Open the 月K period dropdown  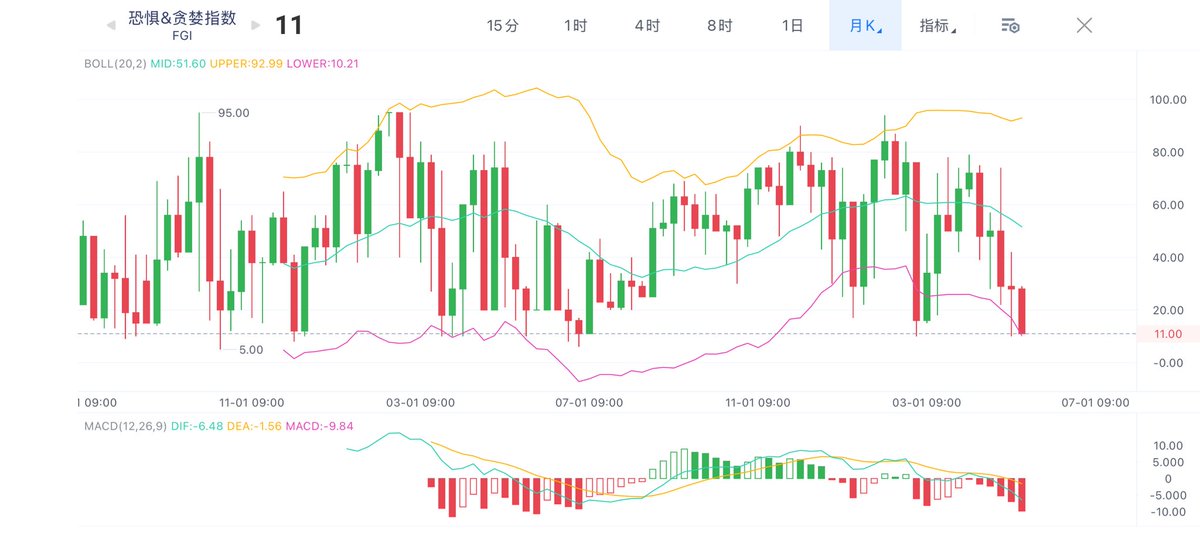coord(865,26)
